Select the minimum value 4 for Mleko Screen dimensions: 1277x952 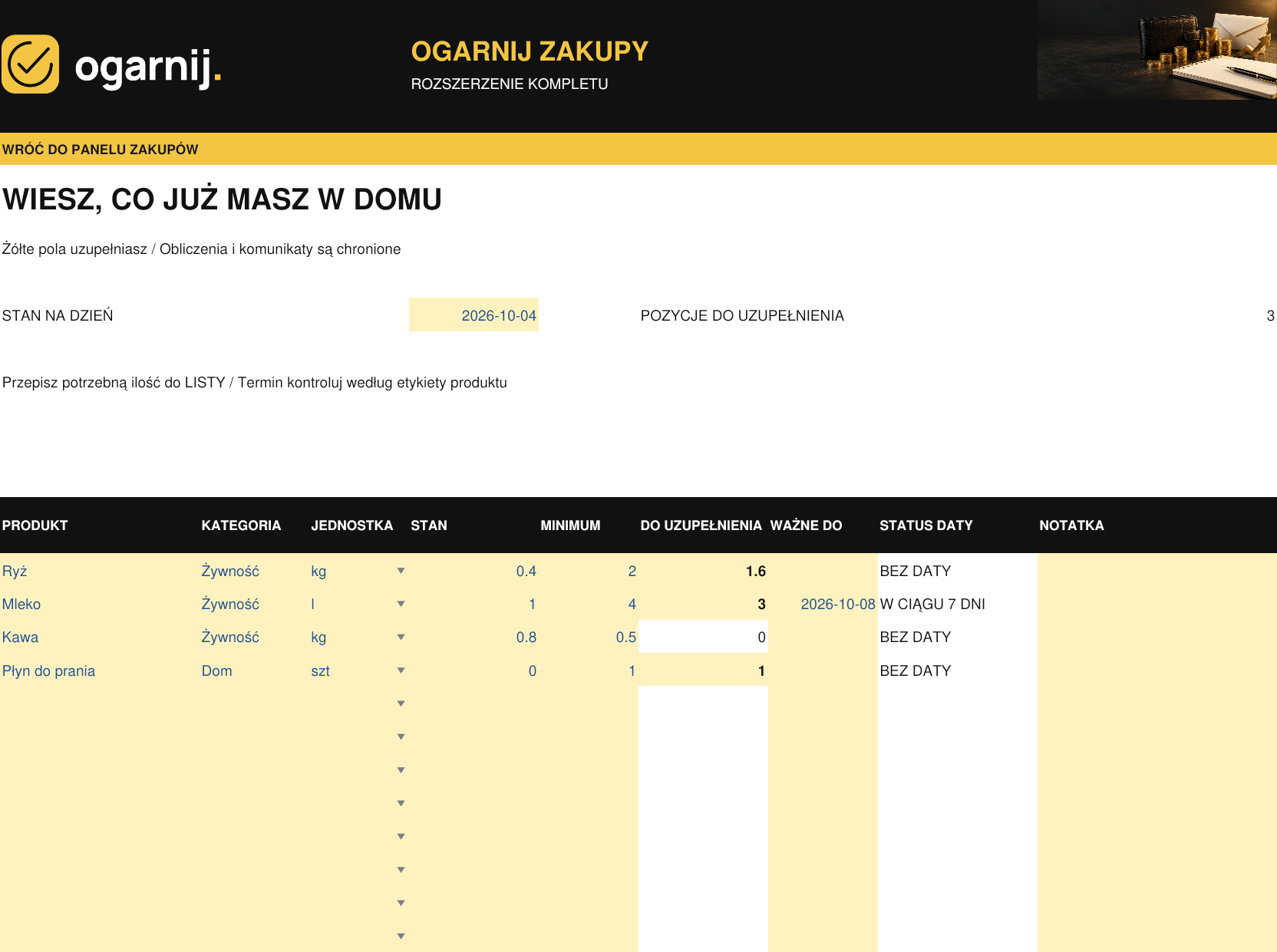click(x=589, y=604)
